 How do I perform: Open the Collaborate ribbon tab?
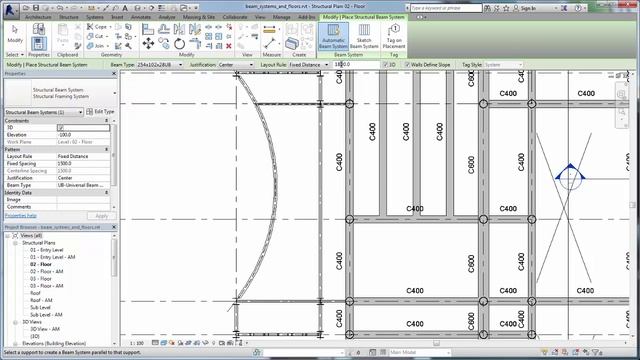tap(235, 17)
